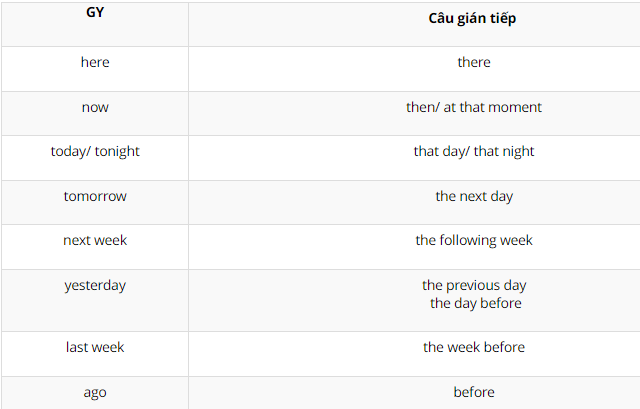Select the "that day/ that night" cell
640x409 pixels.
pos(473,151)
